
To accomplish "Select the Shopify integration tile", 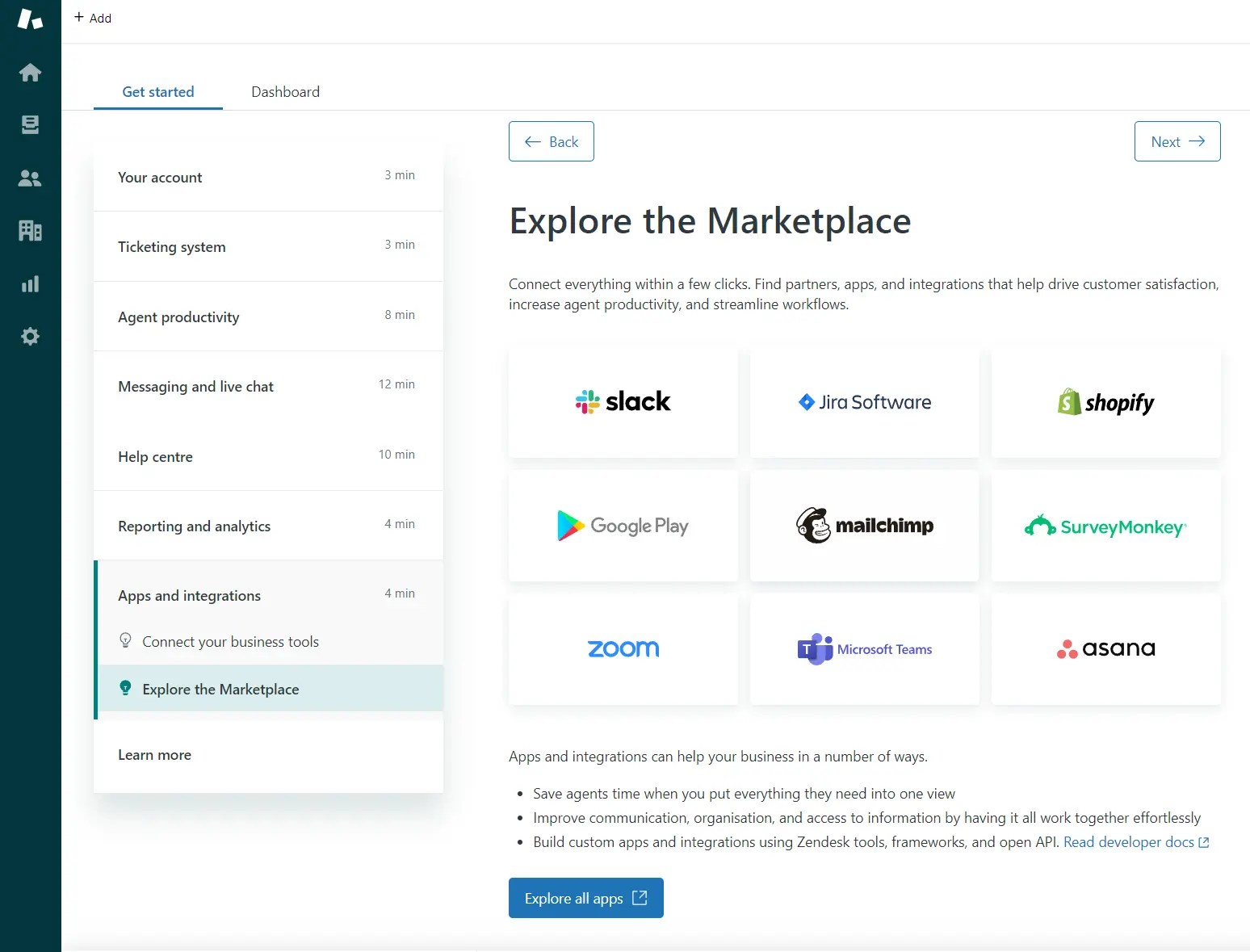I will coord(1105,401).
